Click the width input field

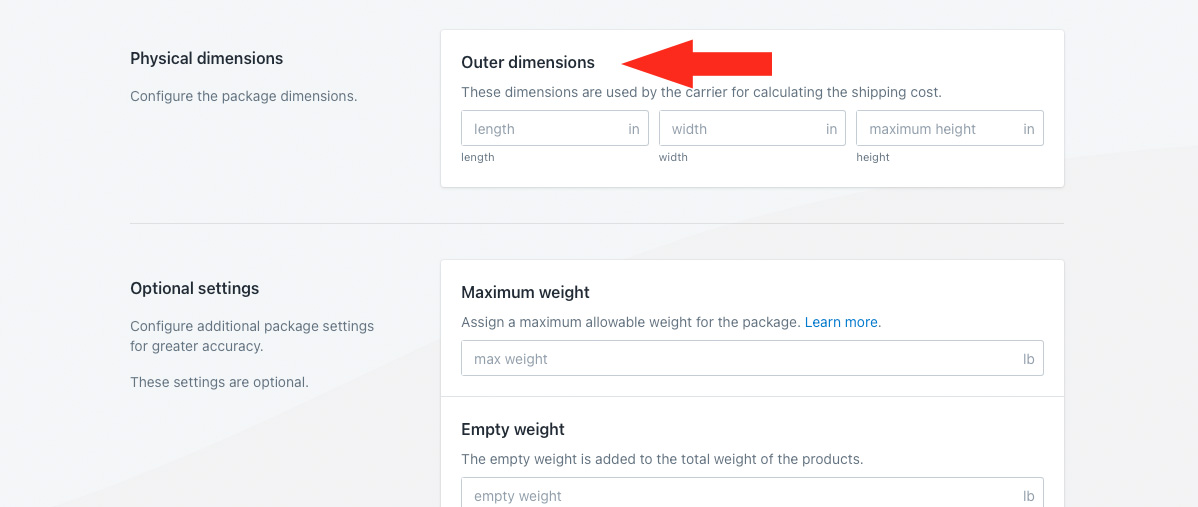[x=740, y=129]
